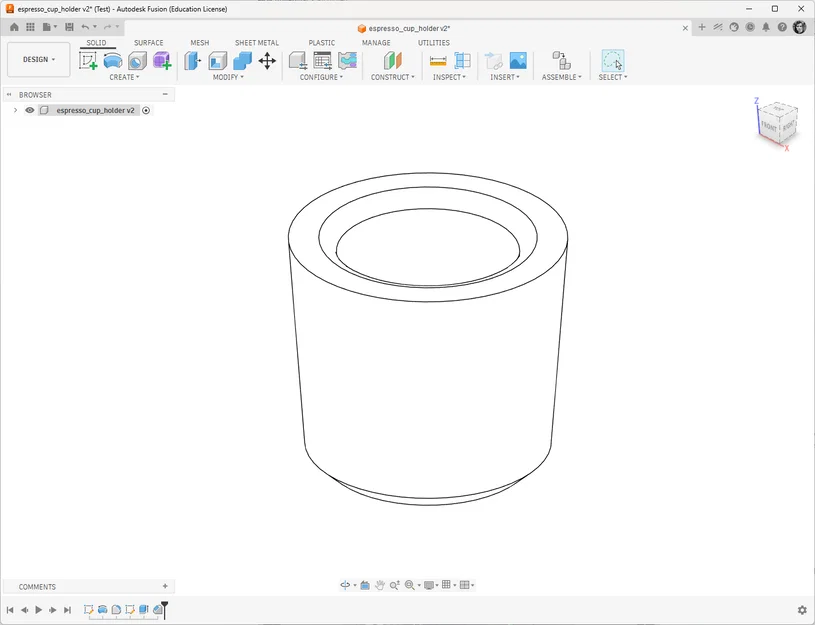Click the timeline Play button
The image size is (815, 625).
click(x=38, y=609)
